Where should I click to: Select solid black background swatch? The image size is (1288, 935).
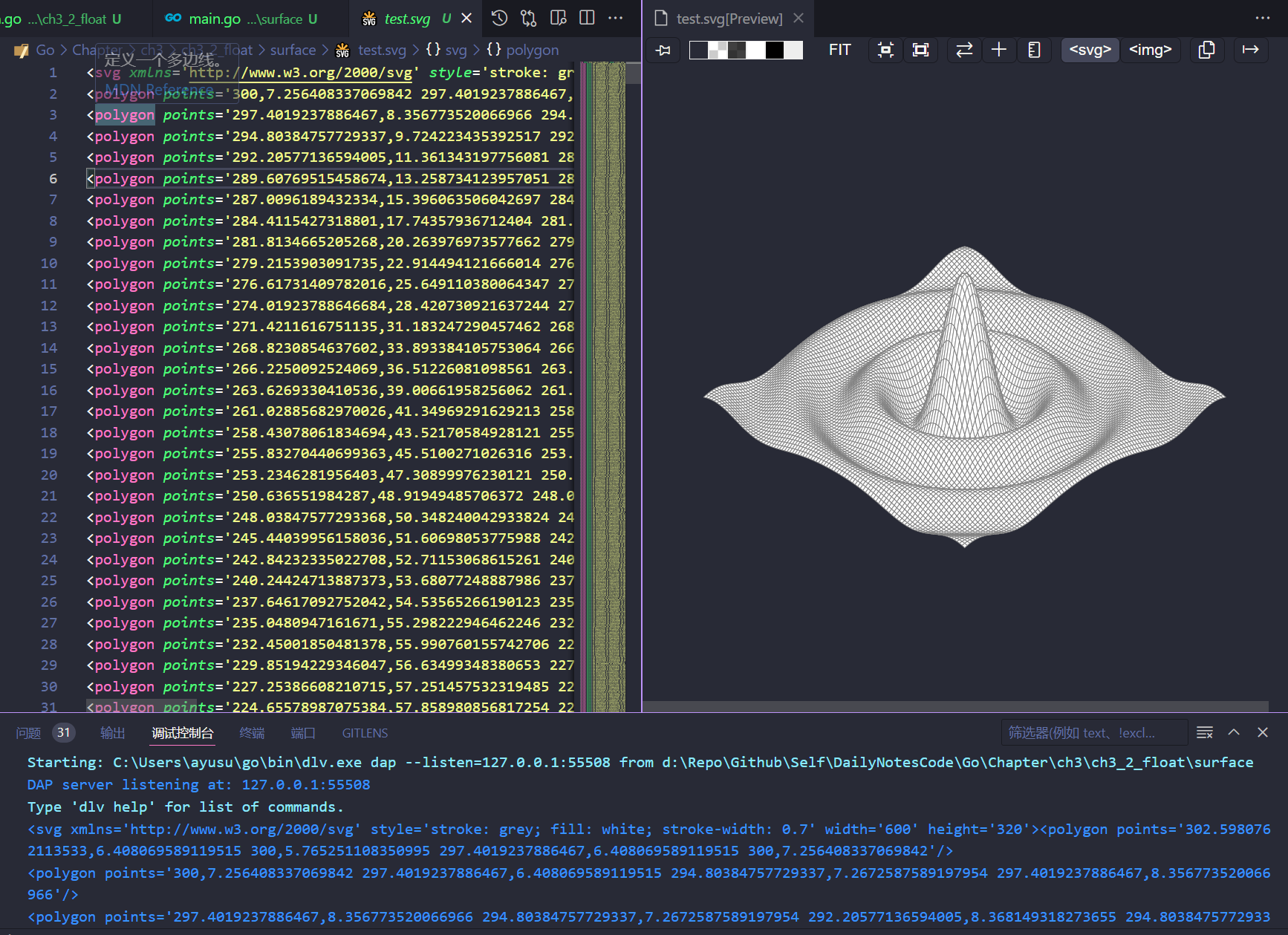(x=775, y=50)
